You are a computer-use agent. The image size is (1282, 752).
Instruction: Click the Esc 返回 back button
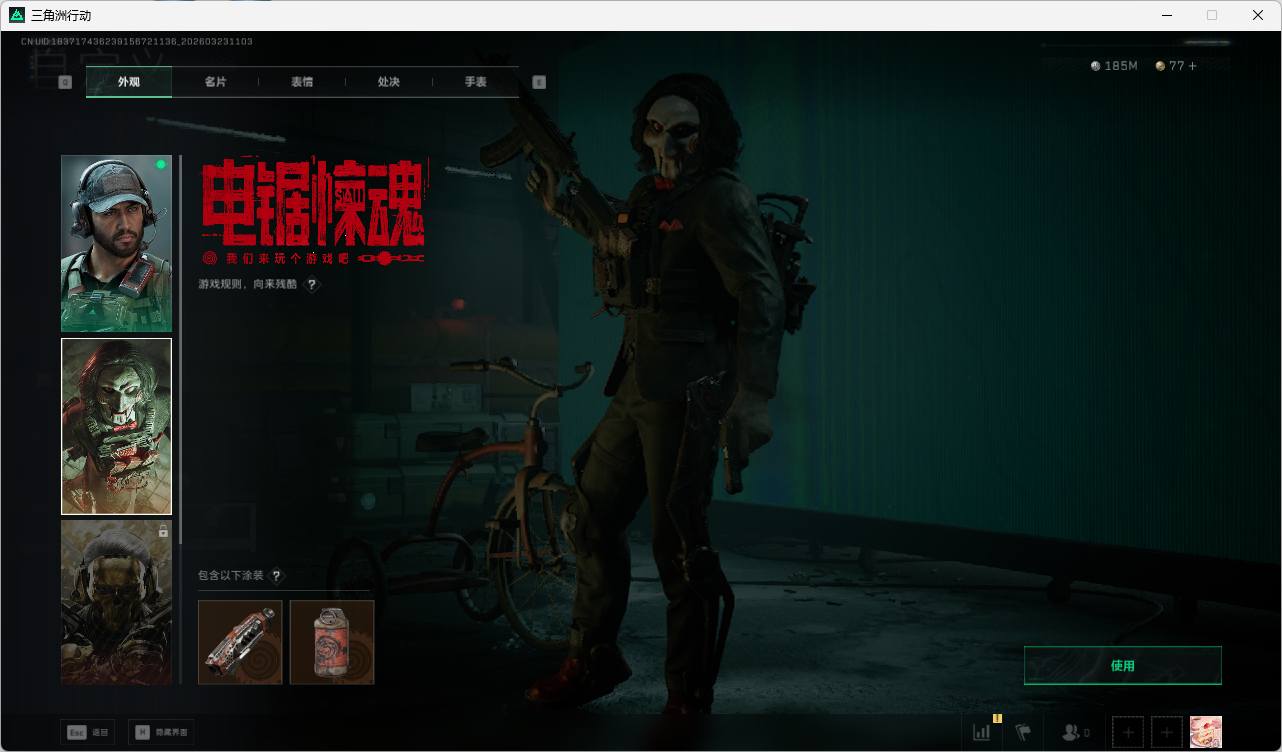(88, 733)
